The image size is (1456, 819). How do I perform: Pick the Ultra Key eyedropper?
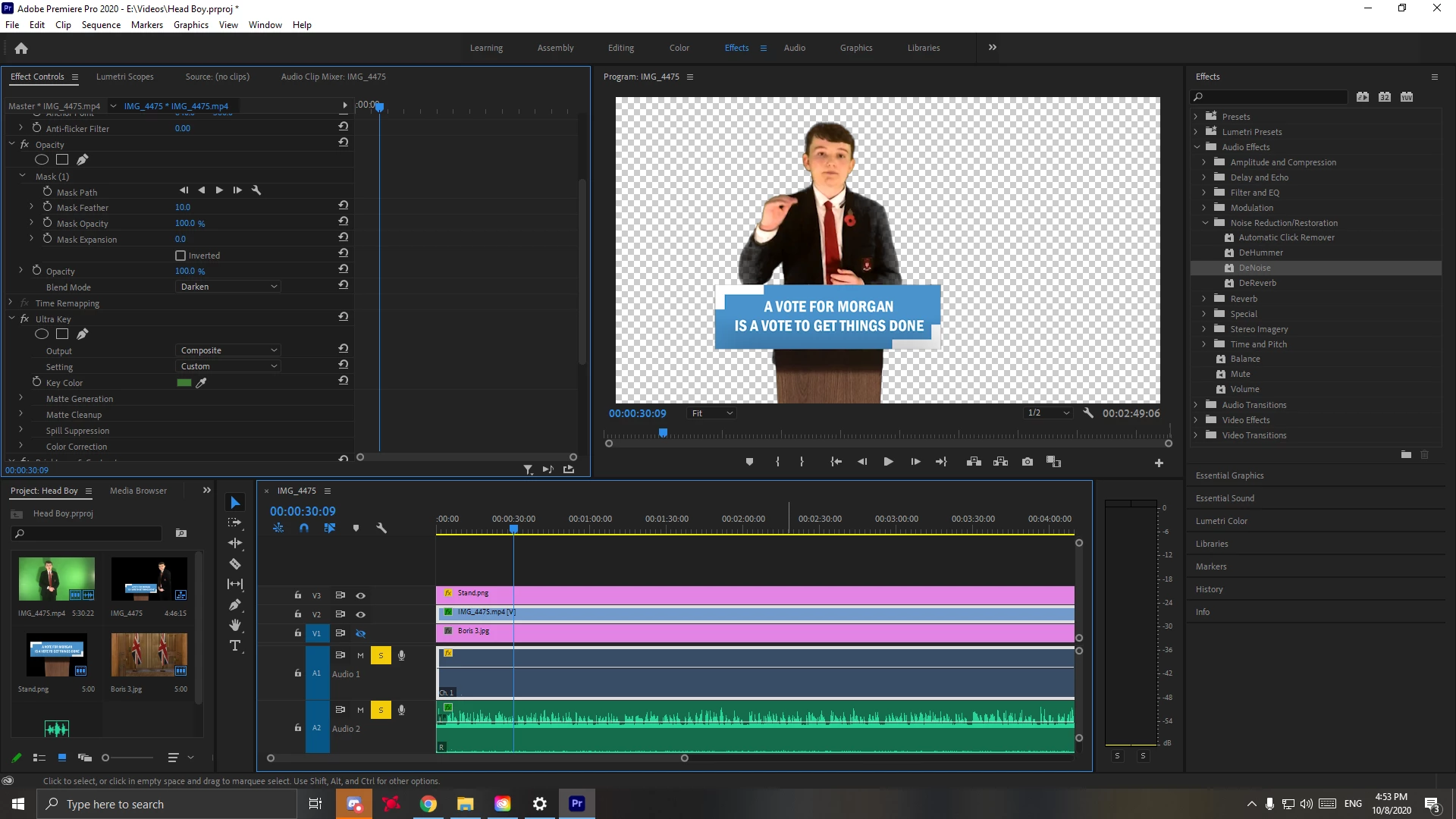(201, 383)
